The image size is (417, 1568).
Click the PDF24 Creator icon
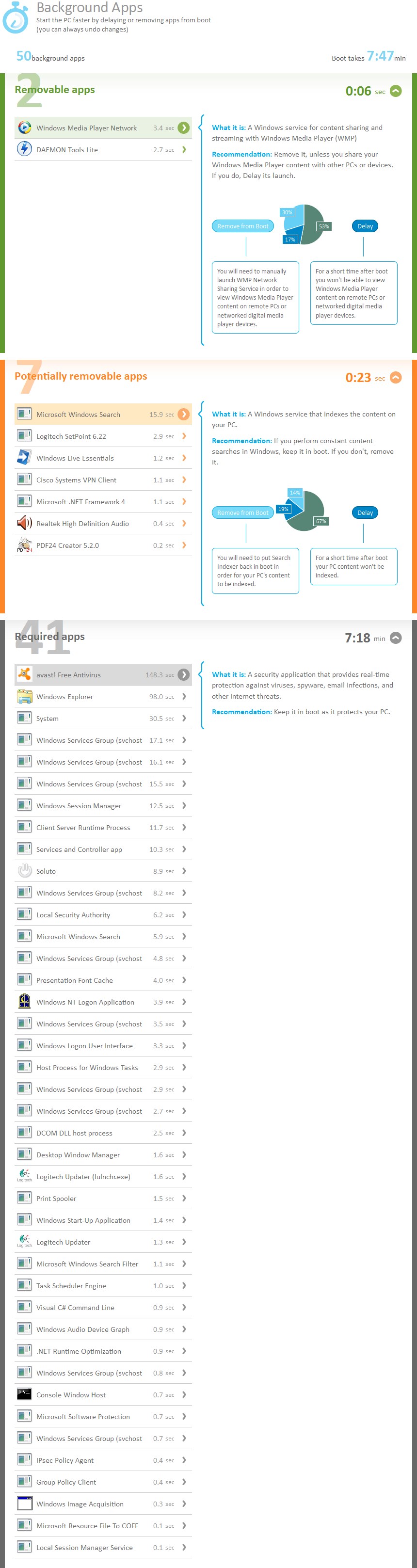pos(24,545)
